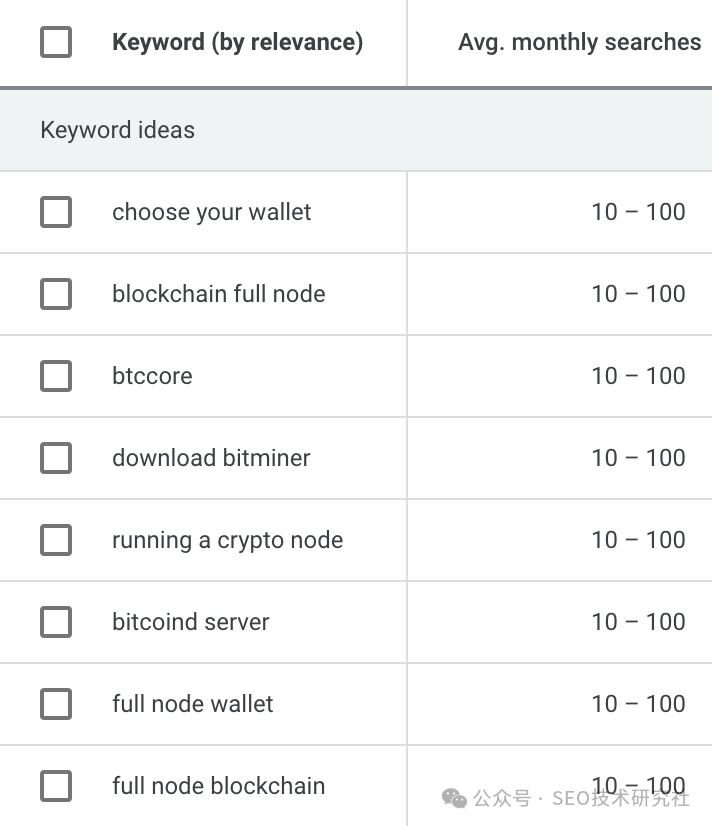Check the download bitminer checkbox
The image size is (712, 826).
click(x=56, y=458)
